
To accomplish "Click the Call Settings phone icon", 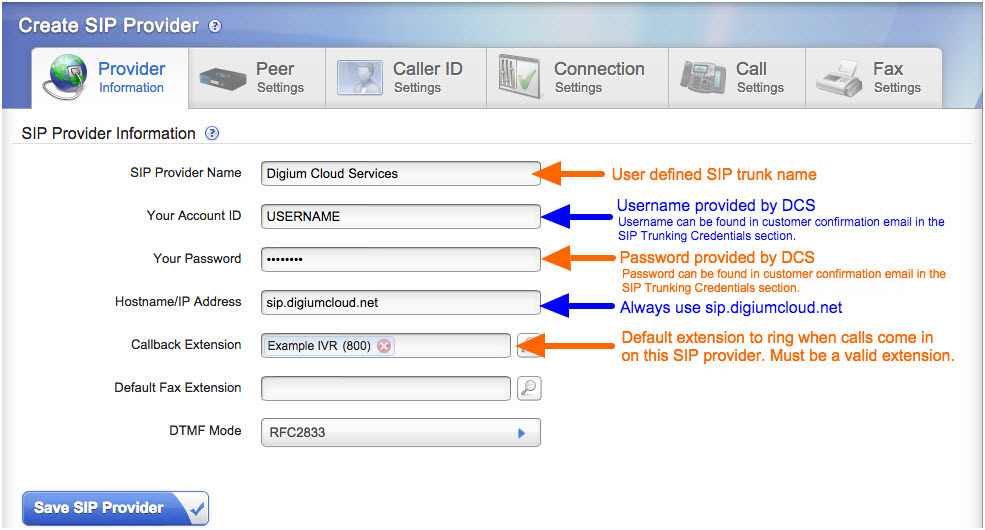I will pos(702,78).
